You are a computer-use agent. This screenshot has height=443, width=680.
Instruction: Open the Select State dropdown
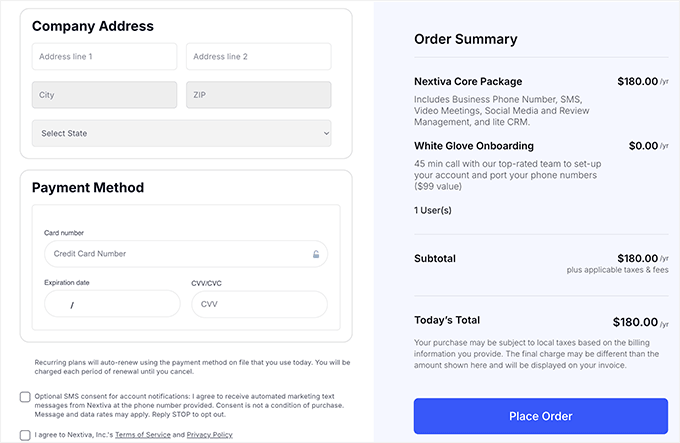[x=181, y=133]
